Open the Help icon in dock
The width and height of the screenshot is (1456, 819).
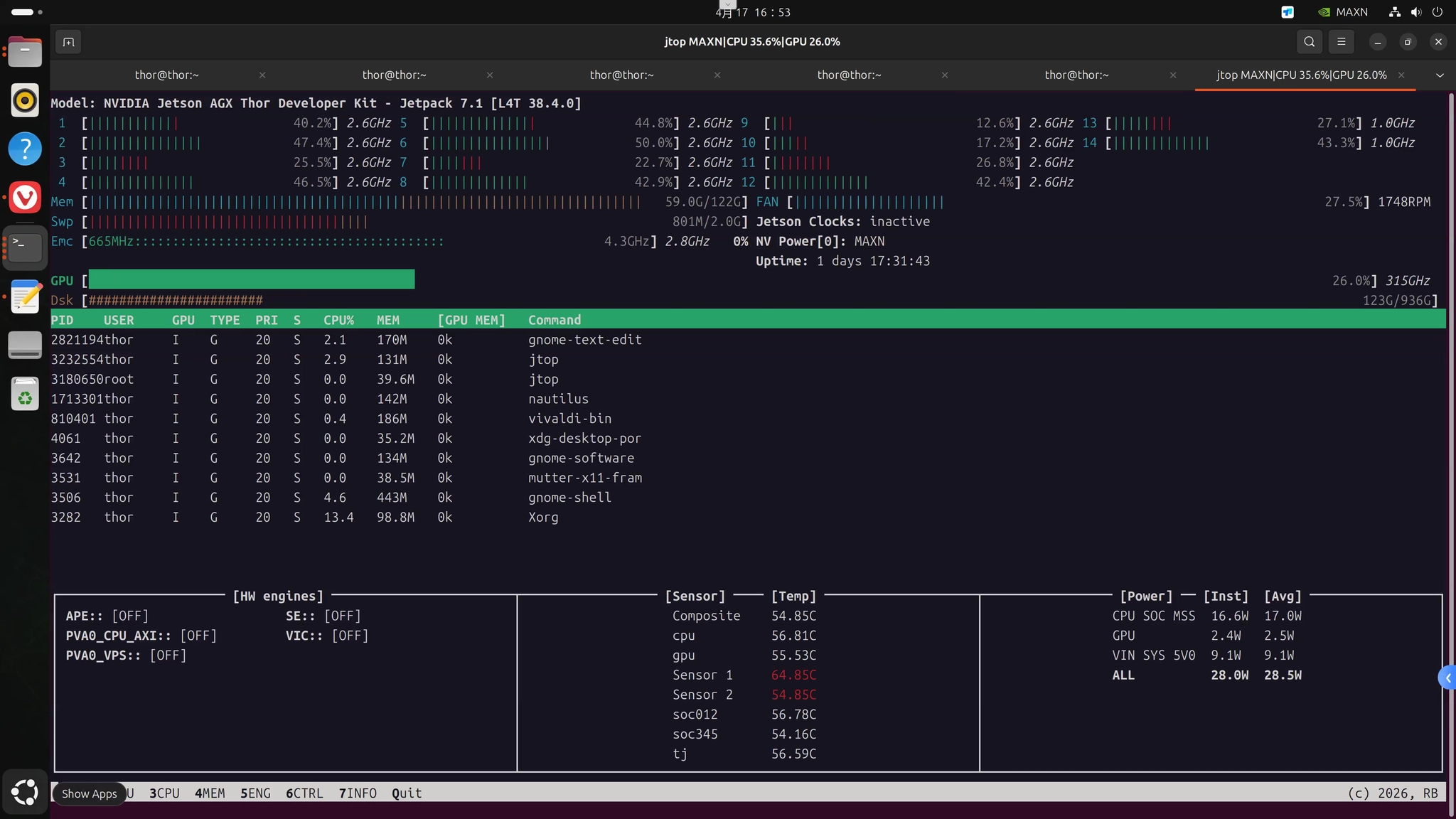(25, 149)
